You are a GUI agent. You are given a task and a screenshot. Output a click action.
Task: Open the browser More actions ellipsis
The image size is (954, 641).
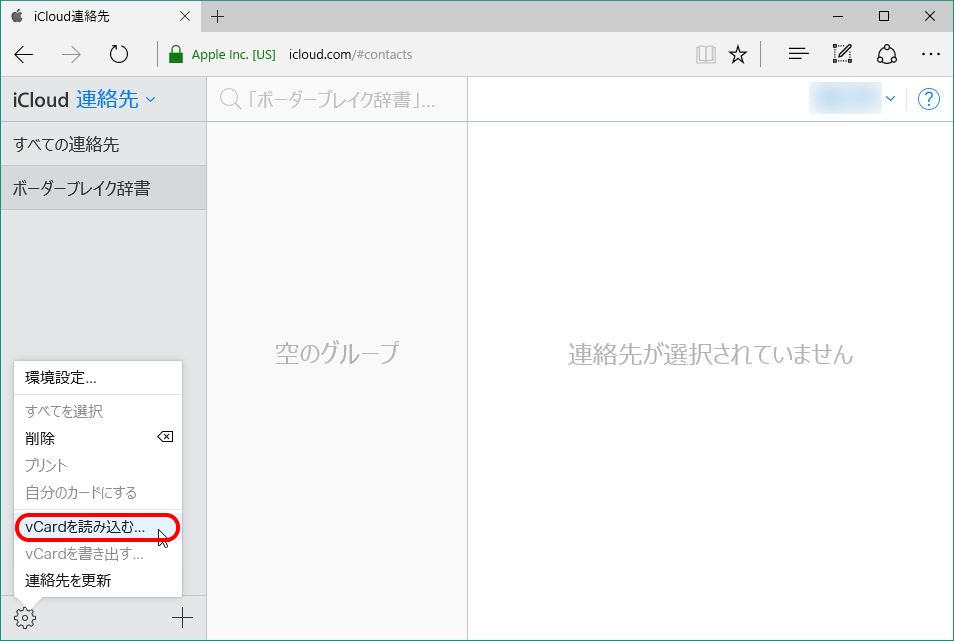click(930, 54)
